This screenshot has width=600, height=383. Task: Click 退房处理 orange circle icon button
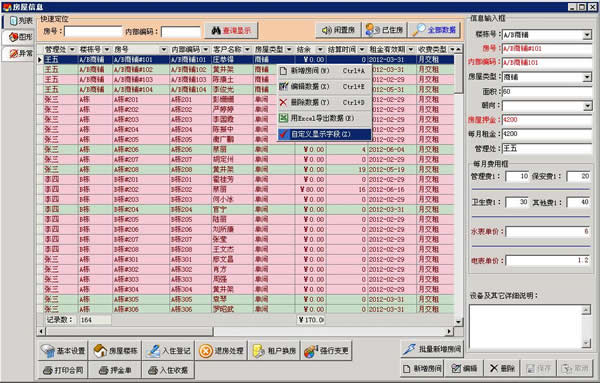click(x=222, y=350)
